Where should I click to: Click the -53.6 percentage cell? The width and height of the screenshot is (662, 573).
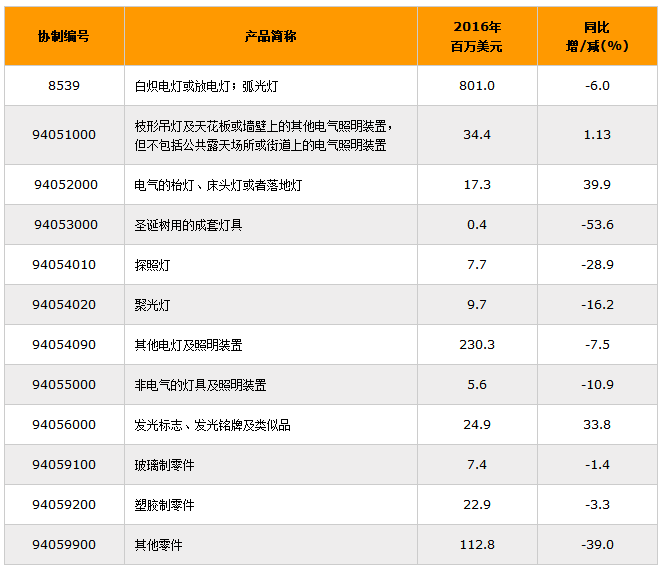pyautogui.click(x=597, y=225)
